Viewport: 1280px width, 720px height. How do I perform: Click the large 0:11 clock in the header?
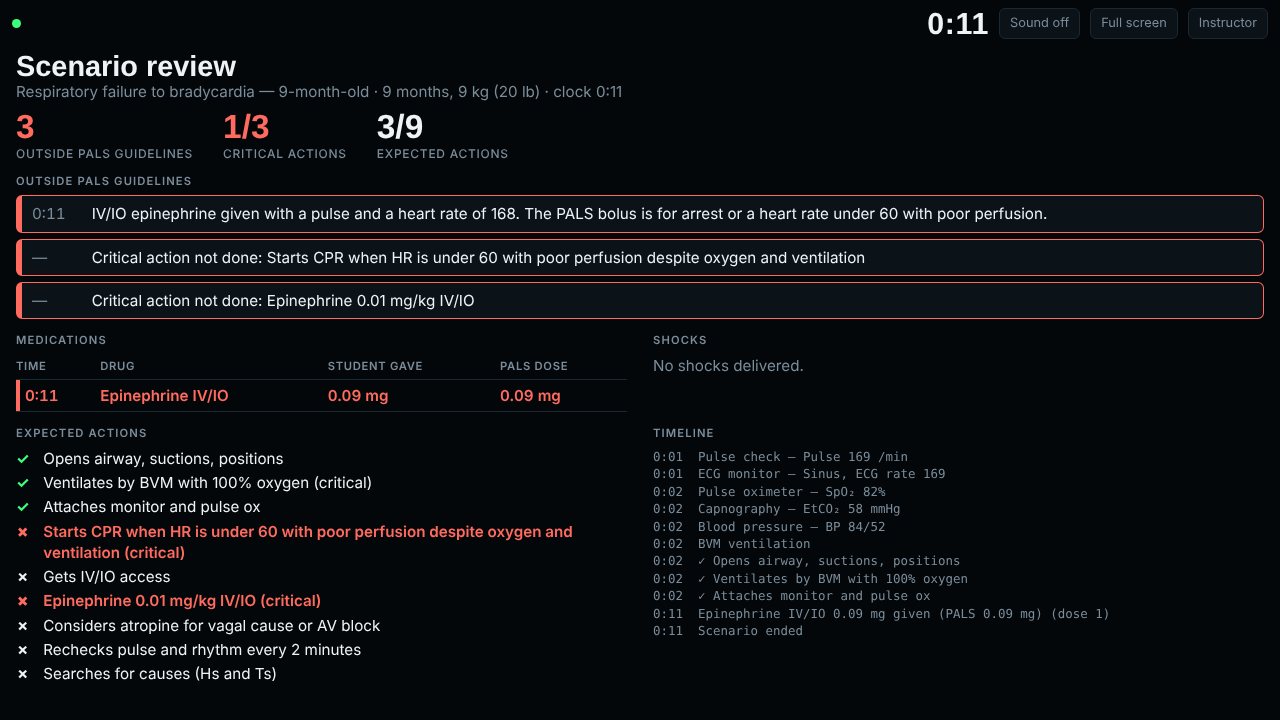point(957,24)
